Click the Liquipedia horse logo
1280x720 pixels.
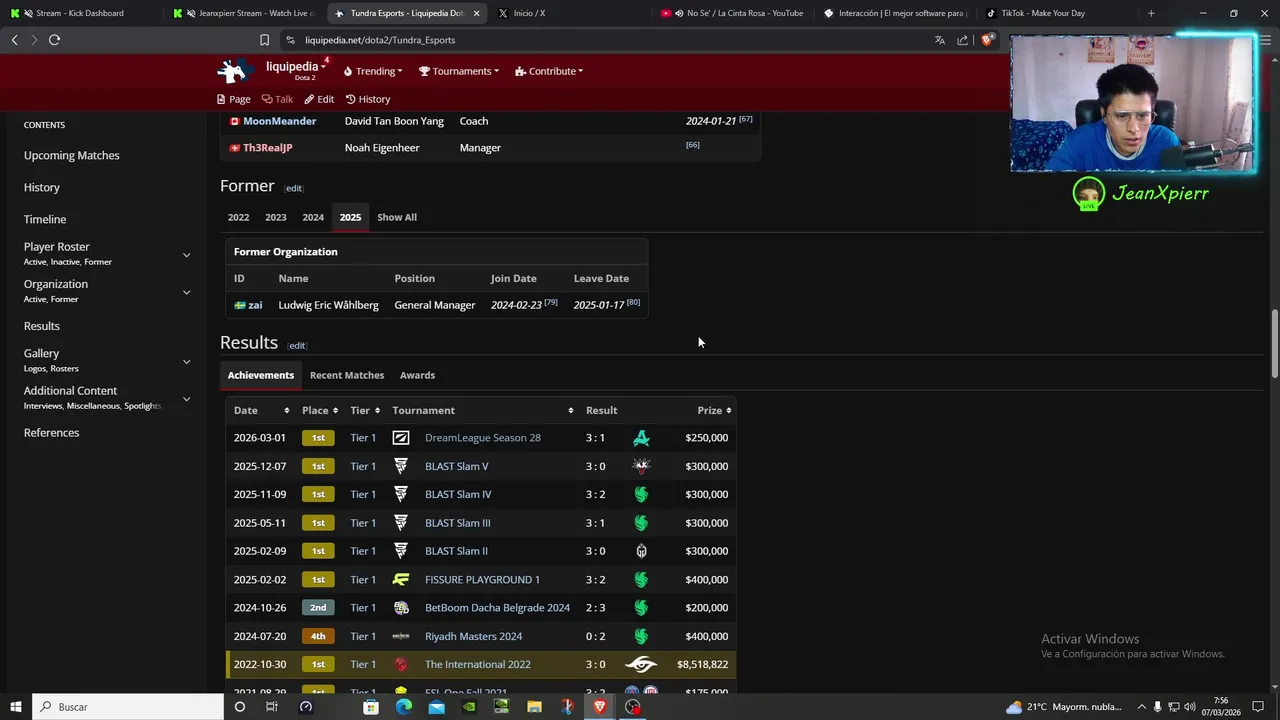(x=233, y=71)
